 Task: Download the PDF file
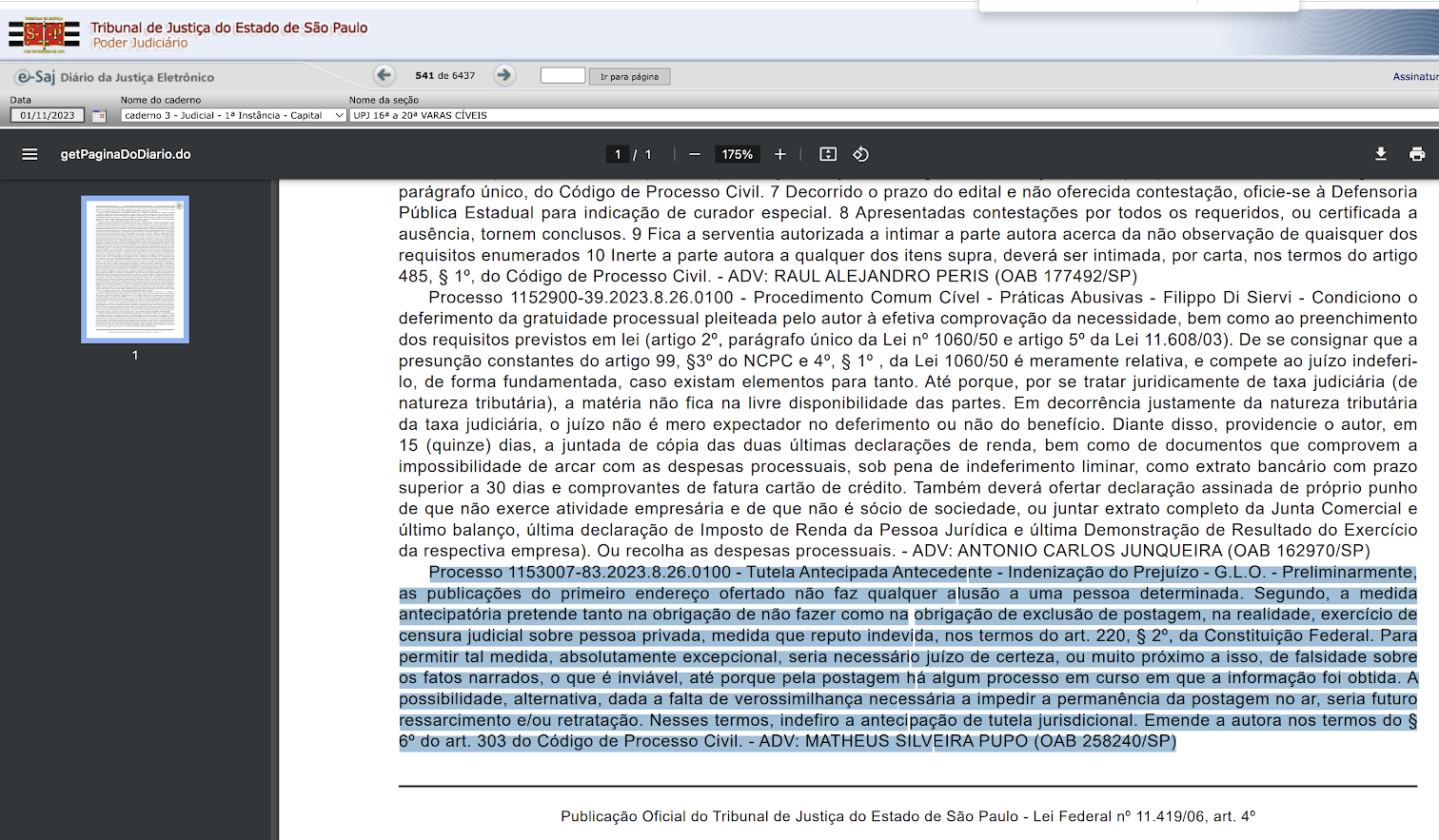tap(1381, 154)
